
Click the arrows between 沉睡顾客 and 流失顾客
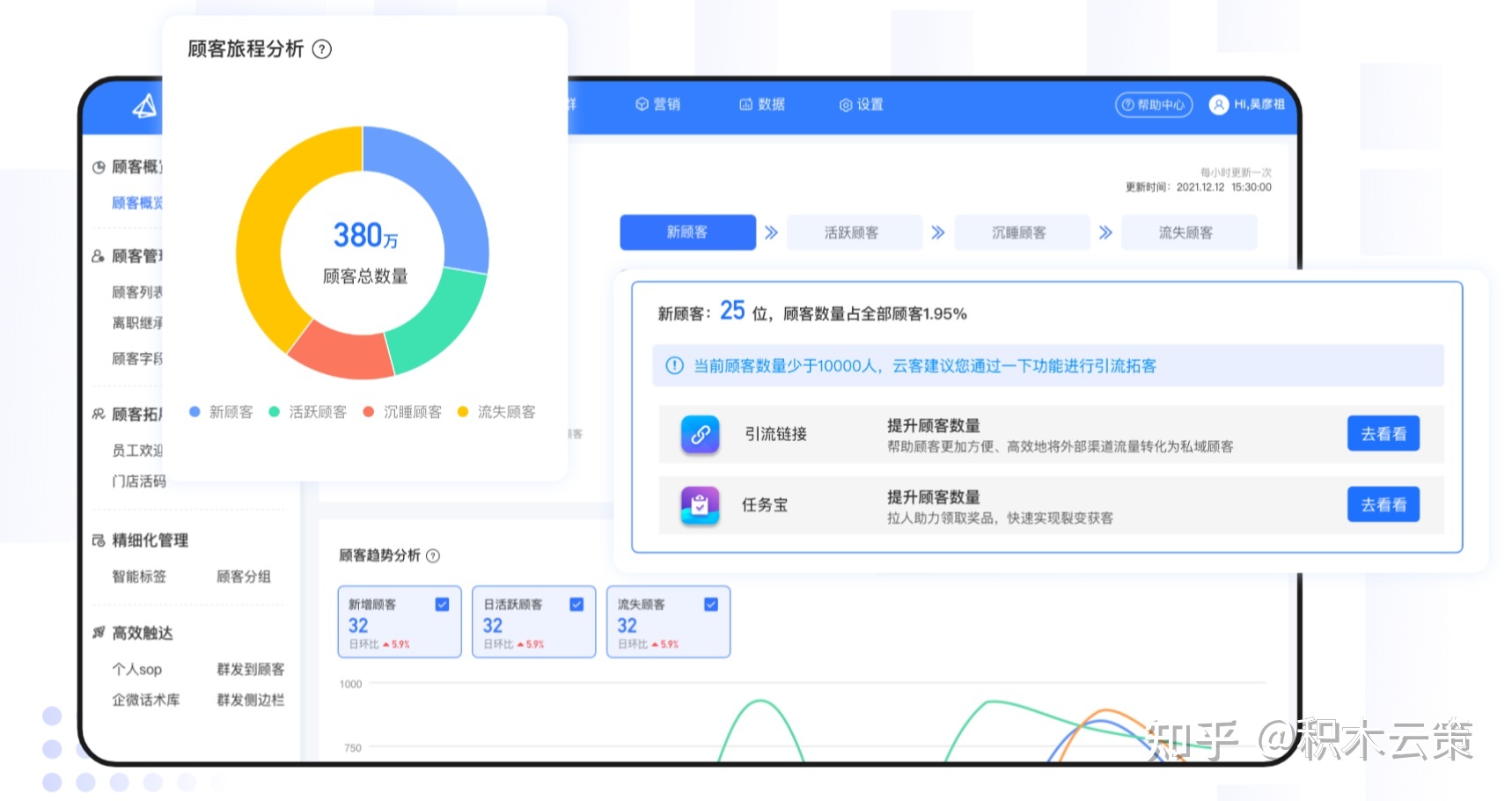pyautogui.click(x=1105, y=232)
